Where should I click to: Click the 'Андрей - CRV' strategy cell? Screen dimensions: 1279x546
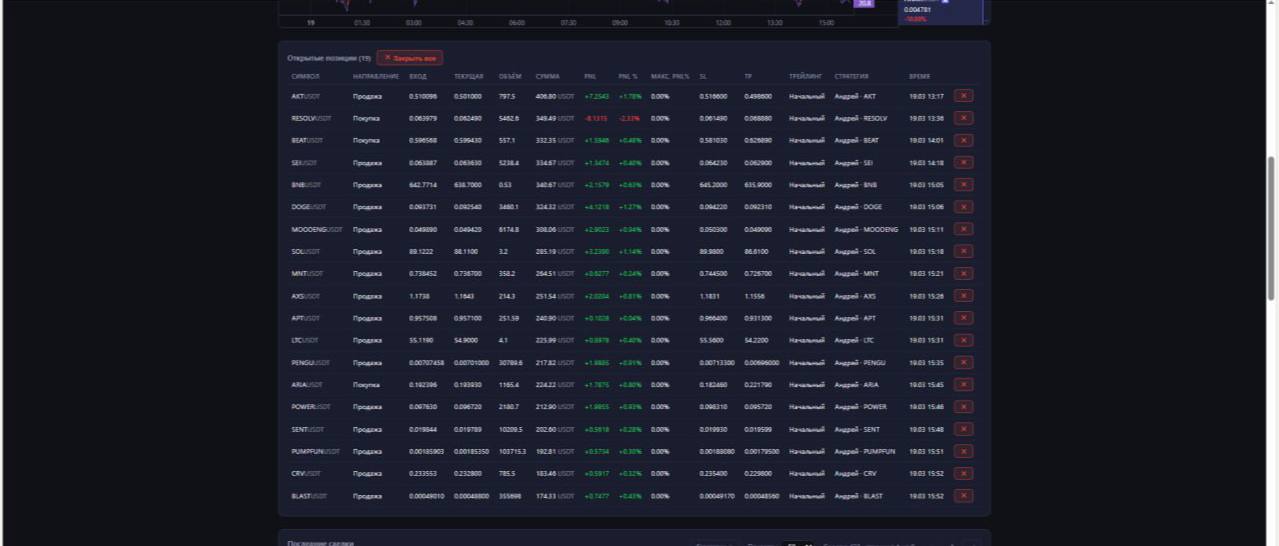[855, 473]
